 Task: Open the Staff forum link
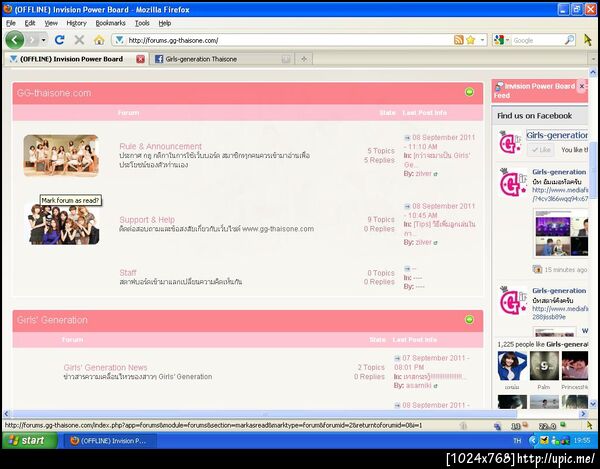[127, 273]
